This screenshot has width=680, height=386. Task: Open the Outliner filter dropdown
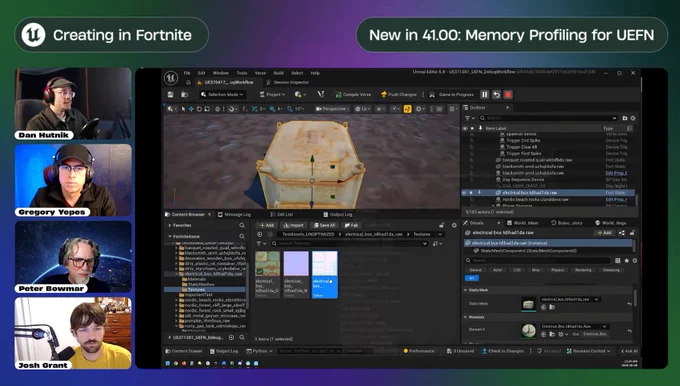click(x=469, y=118)
